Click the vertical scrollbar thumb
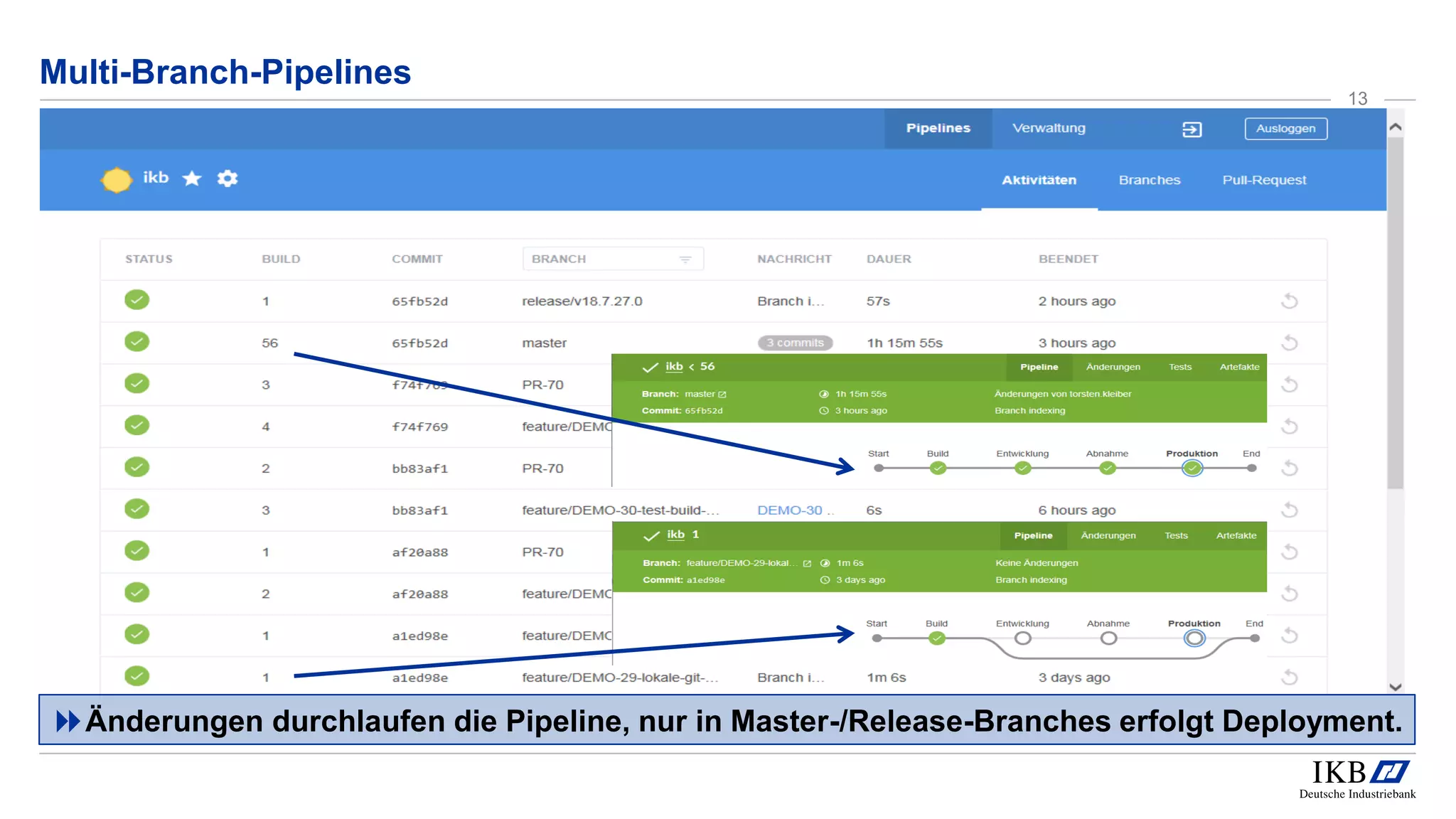 1395,313
